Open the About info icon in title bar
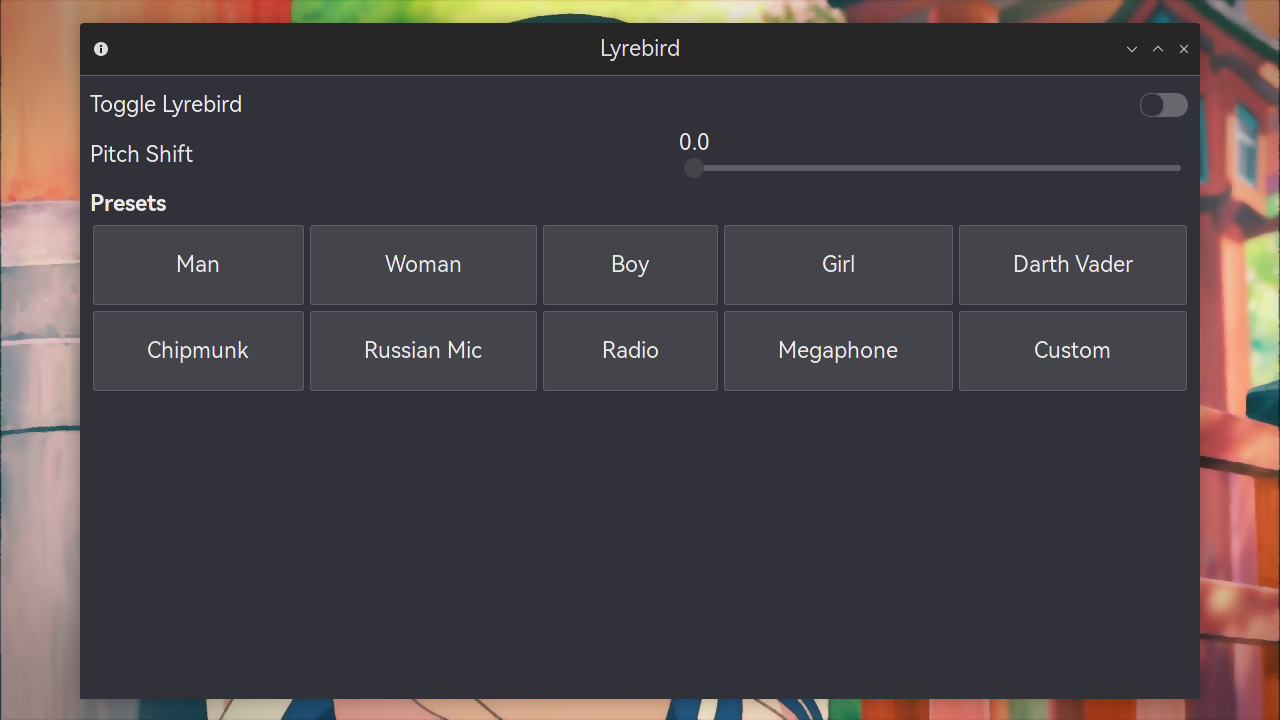 pyautogui.click(x=101, y=49)
